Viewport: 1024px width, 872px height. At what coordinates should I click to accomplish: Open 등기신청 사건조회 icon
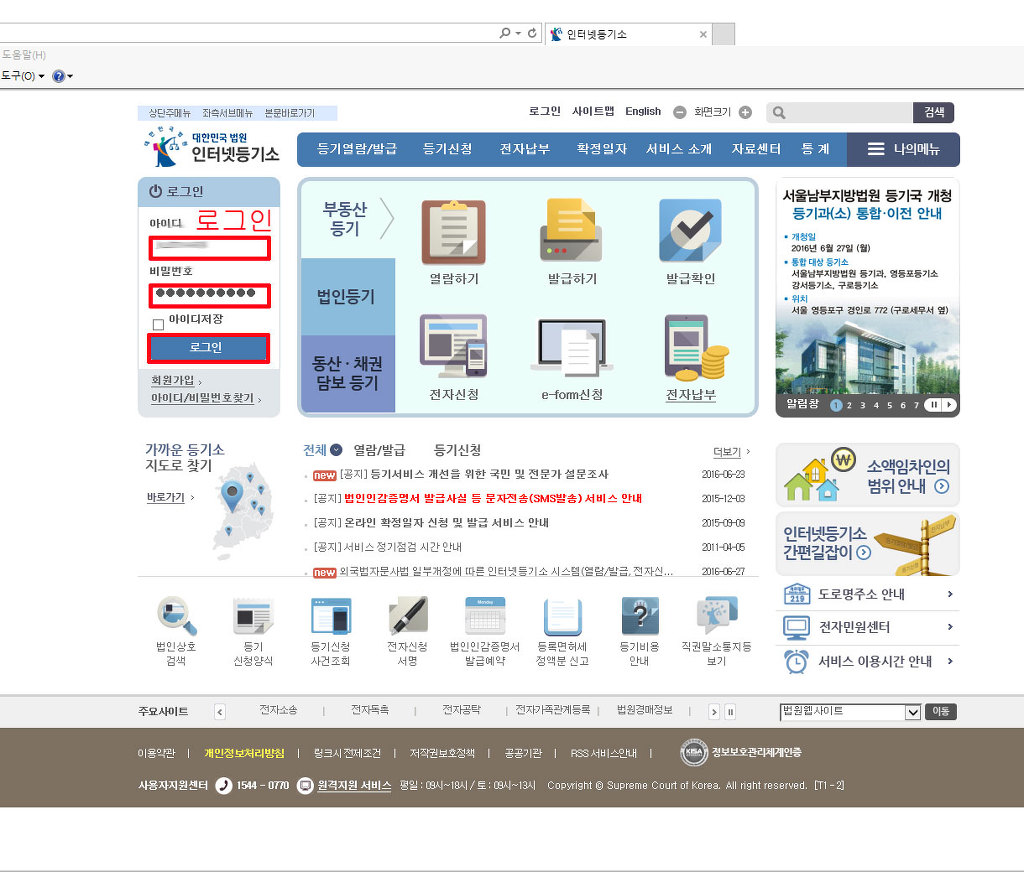pos(331,615)
